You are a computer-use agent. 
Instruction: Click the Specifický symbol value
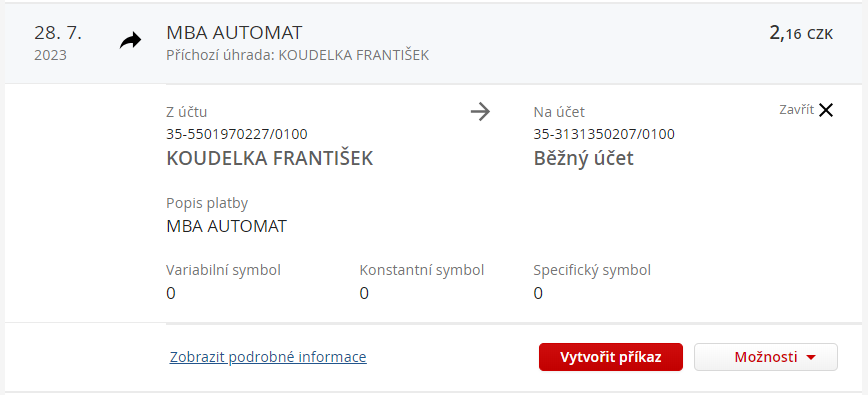538,293
